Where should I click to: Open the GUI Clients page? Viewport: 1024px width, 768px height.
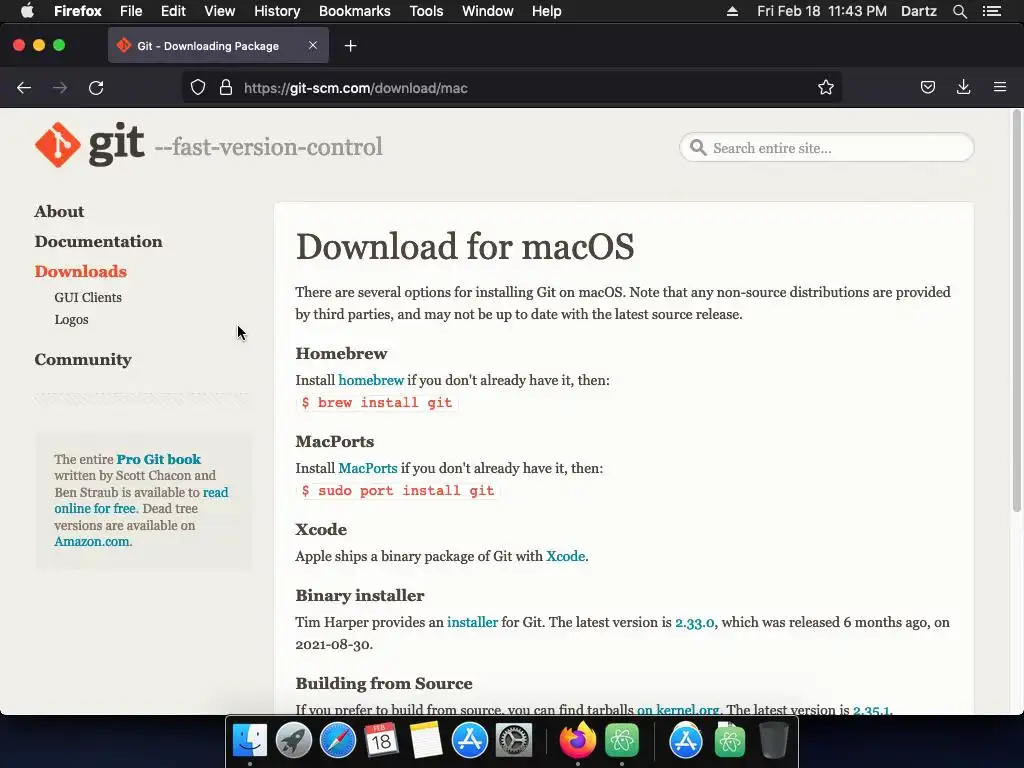point(88,297)
